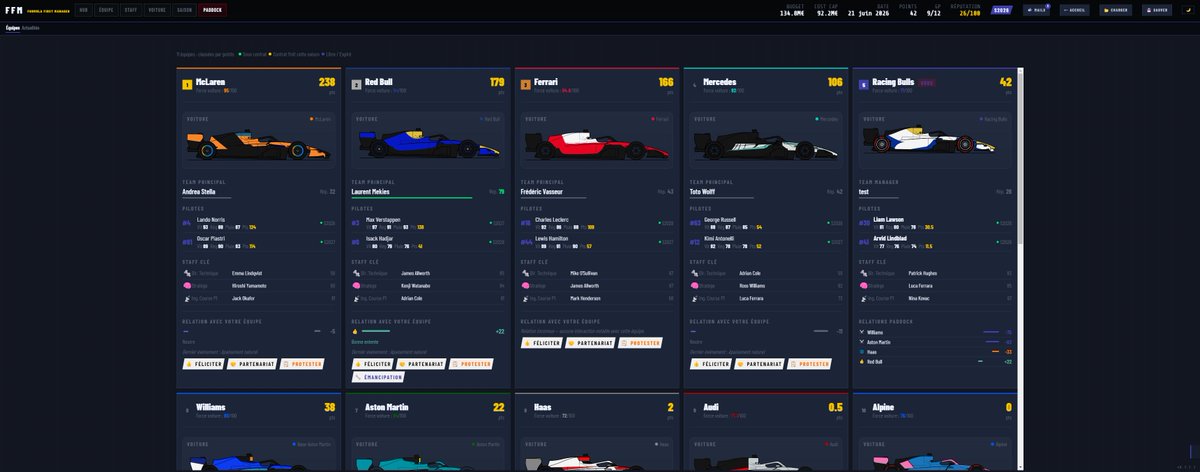The height and width of the screenshot is (472, 1200).
Task: Click FÉLICITER button on McLaren card
Action: 202,364
